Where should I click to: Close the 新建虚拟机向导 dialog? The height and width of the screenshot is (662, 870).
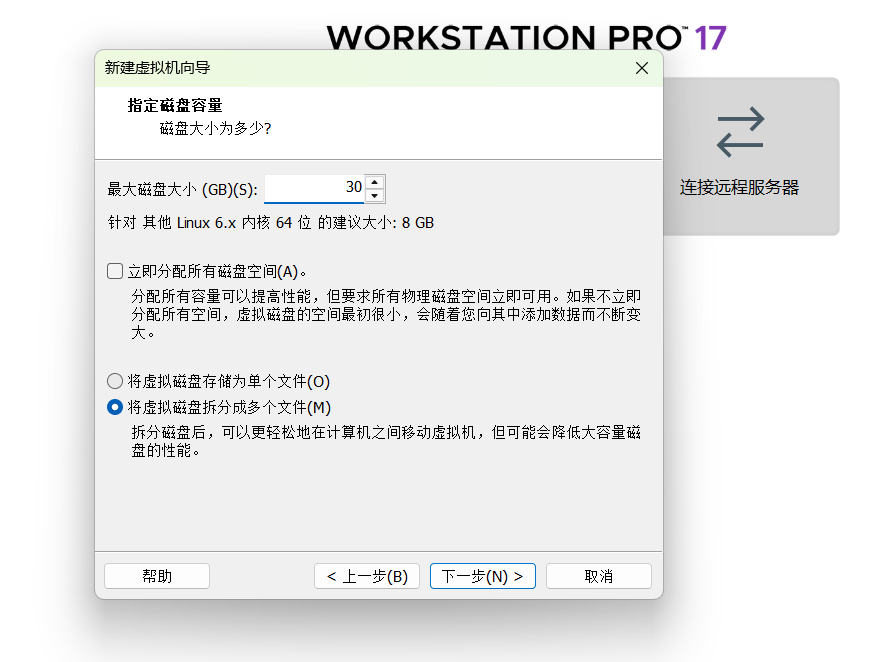point(642,68)
